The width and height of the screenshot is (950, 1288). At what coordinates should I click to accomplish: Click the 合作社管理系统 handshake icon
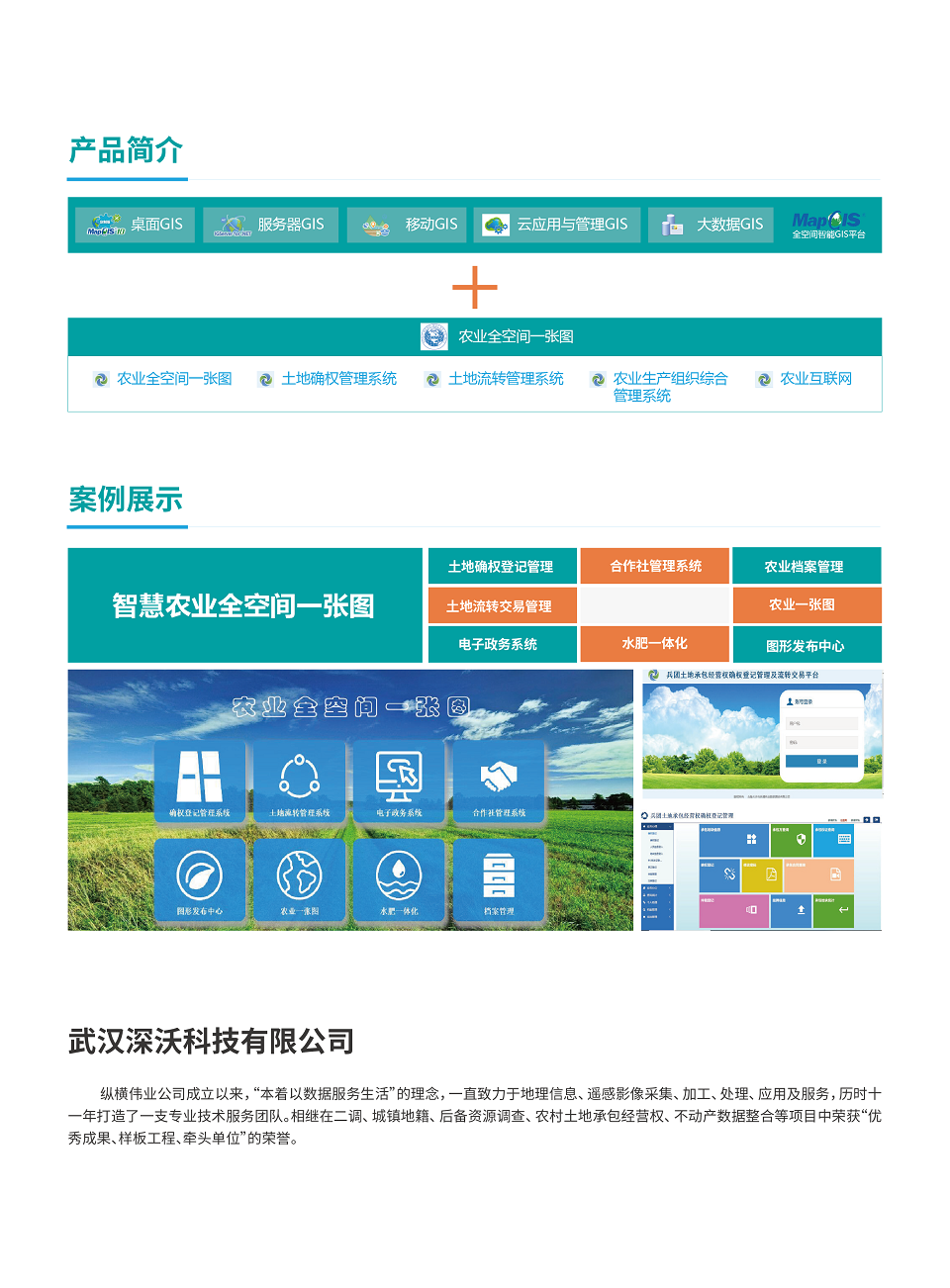[x=498, y=778]
